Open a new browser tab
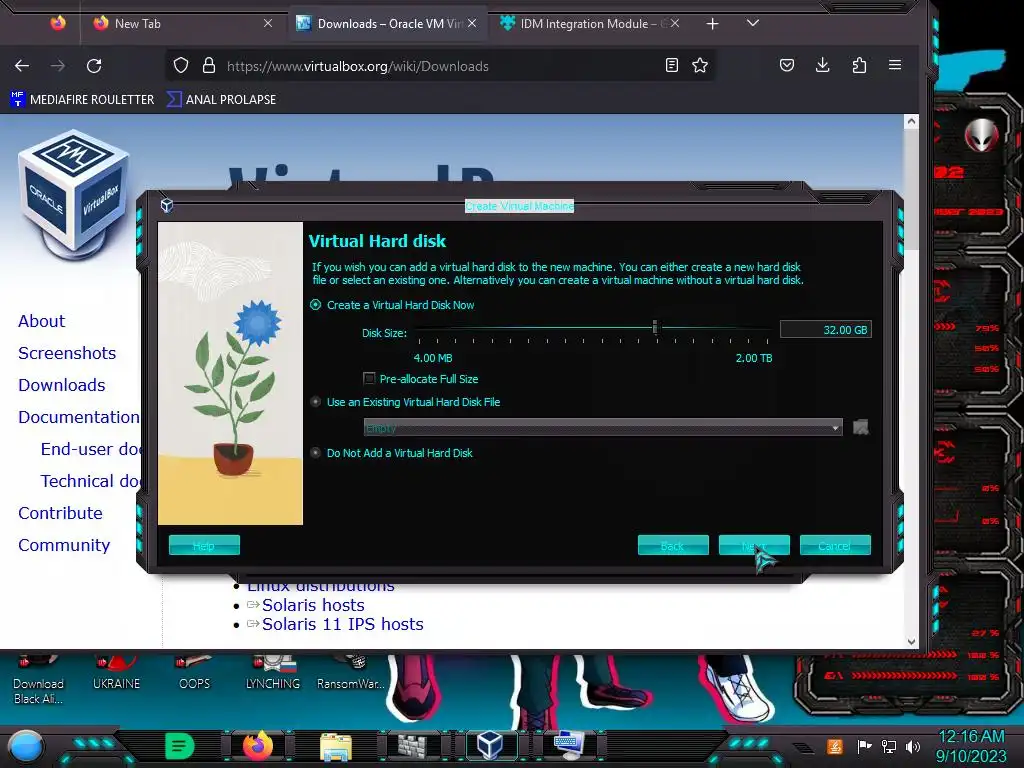This screenshot has height=768, width=1024. [712, 24]
